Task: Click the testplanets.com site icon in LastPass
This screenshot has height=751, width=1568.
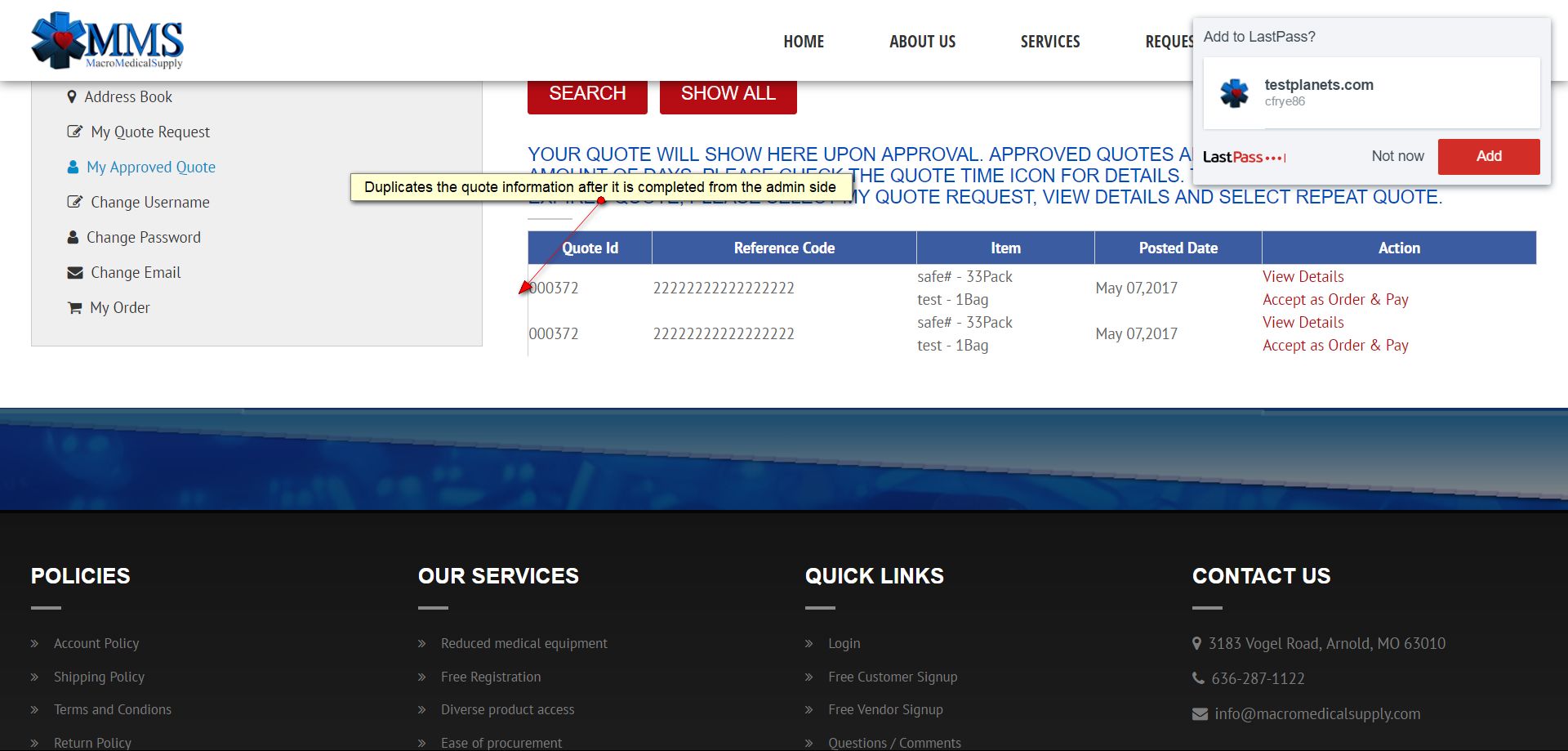Action: [1235, 93]
